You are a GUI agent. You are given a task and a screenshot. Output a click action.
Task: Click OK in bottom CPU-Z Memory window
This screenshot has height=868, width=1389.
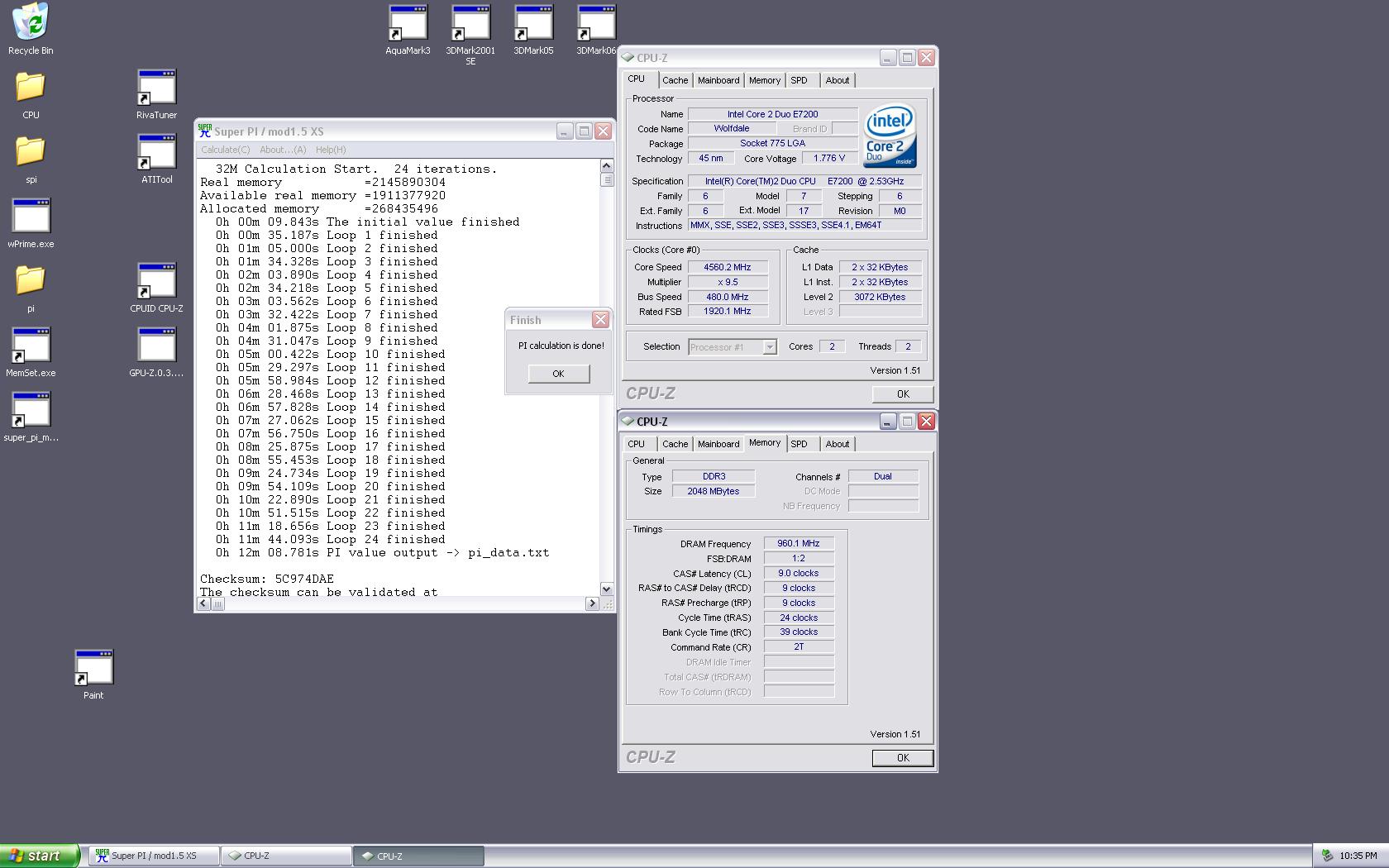(903, 758)
